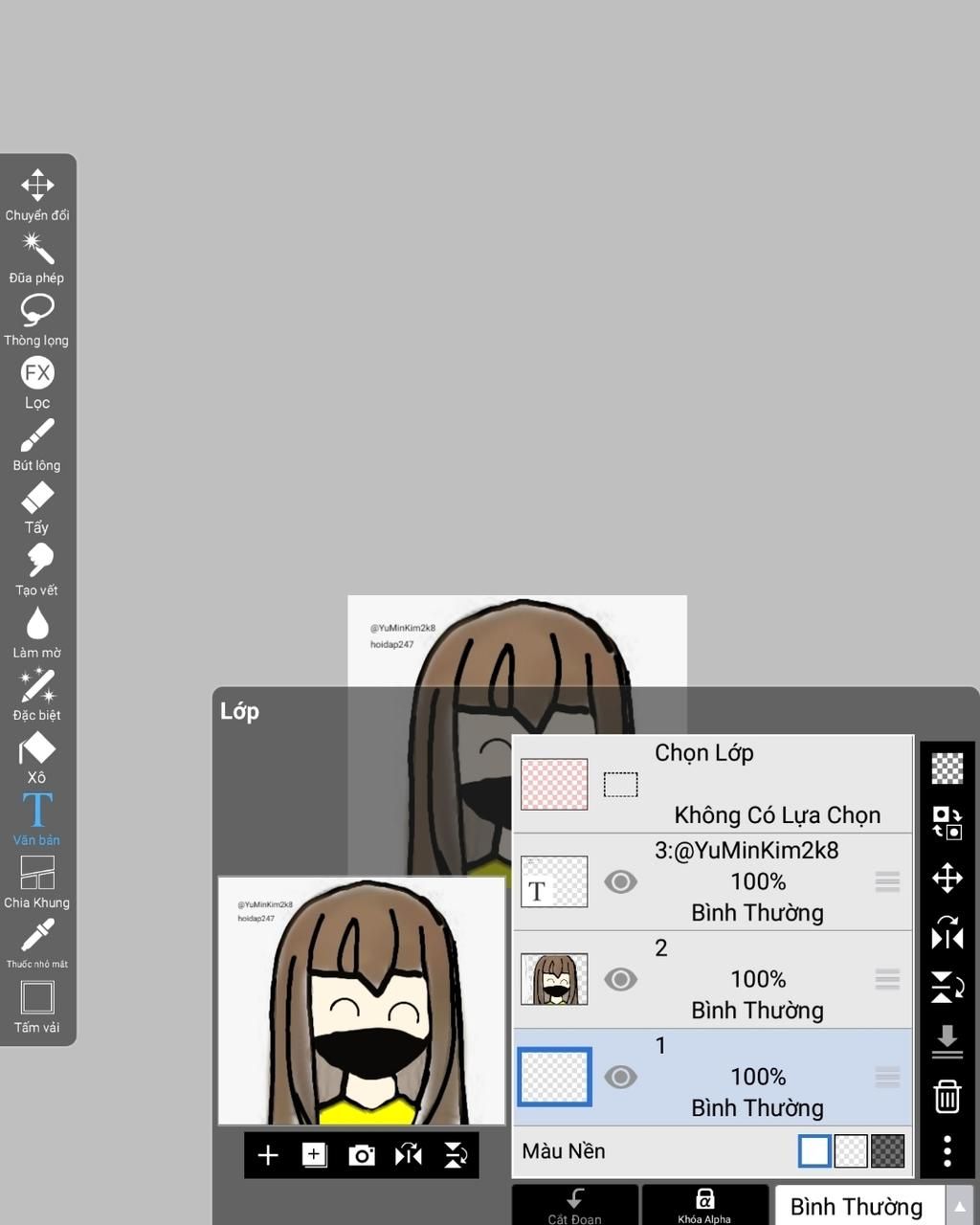980x1225 pixels.
Task: Hide layer 3:@YuMinKim2k8 with eye icon
Action: (621, 881)
